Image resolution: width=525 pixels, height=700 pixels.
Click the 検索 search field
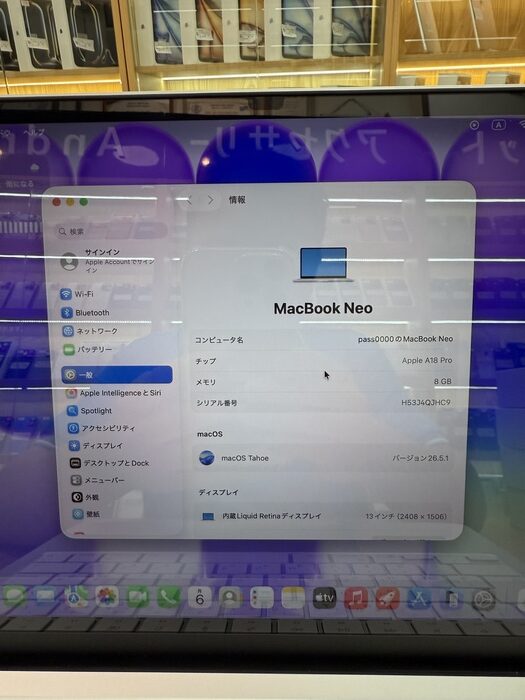click(x=111, y=231)
